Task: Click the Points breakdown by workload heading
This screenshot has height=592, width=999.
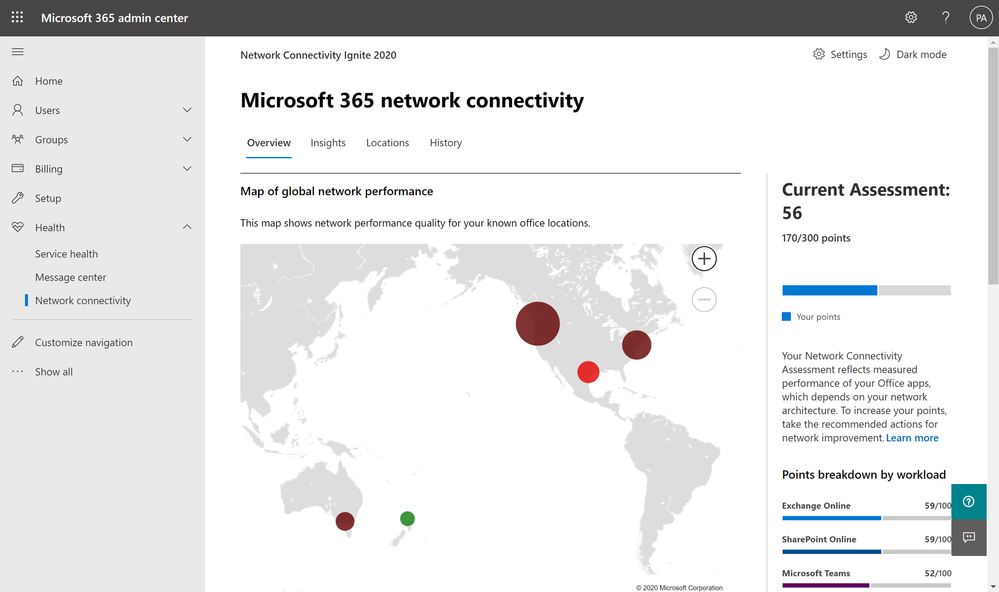Action: pos(864,475)
